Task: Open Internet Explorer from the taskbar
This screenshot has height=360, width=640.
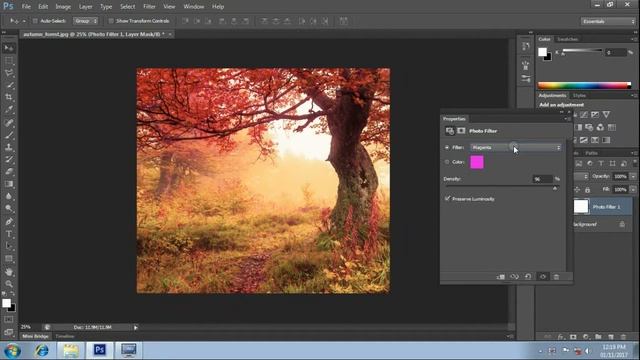Action: coord(41,350)
